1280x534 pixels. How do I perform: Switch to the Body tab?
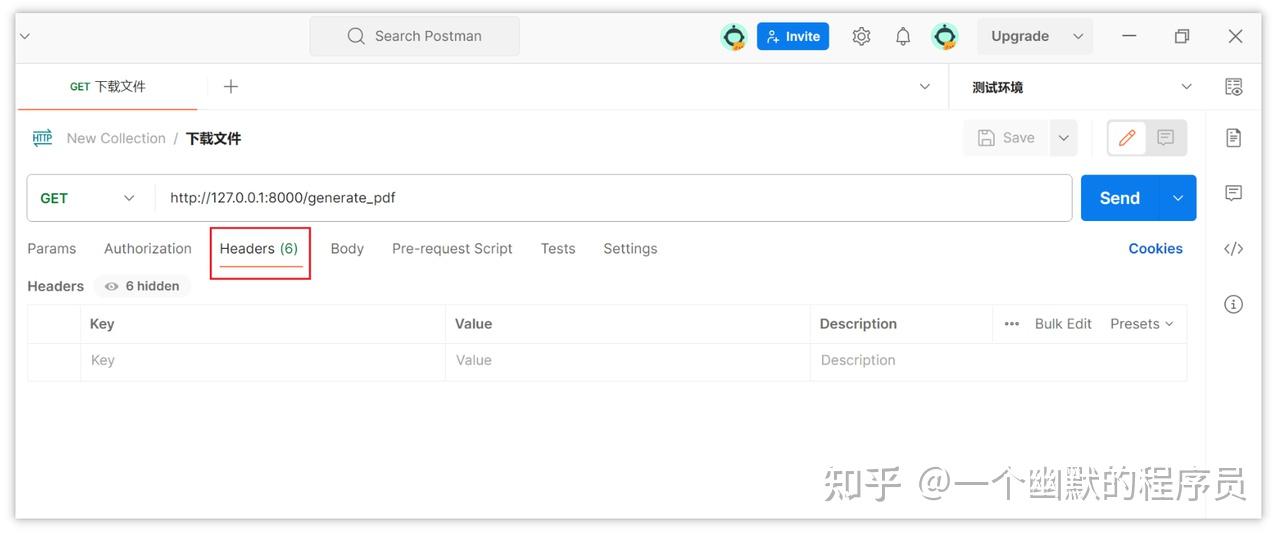pyautogui.click(x=347, y=249)
